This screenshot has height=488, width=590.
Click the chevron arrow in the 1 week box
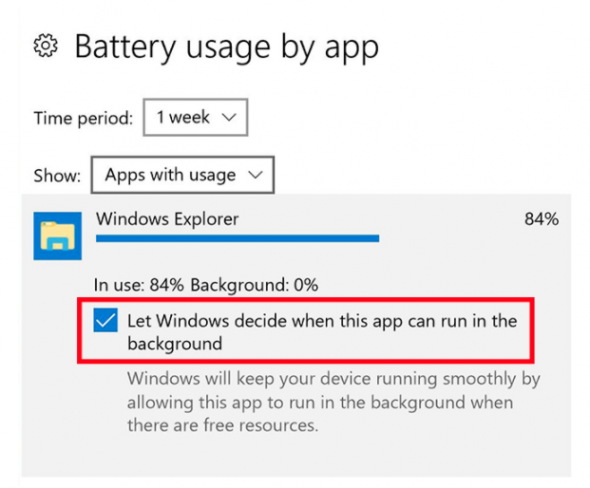pyautogui.click(x=229, y=118)
